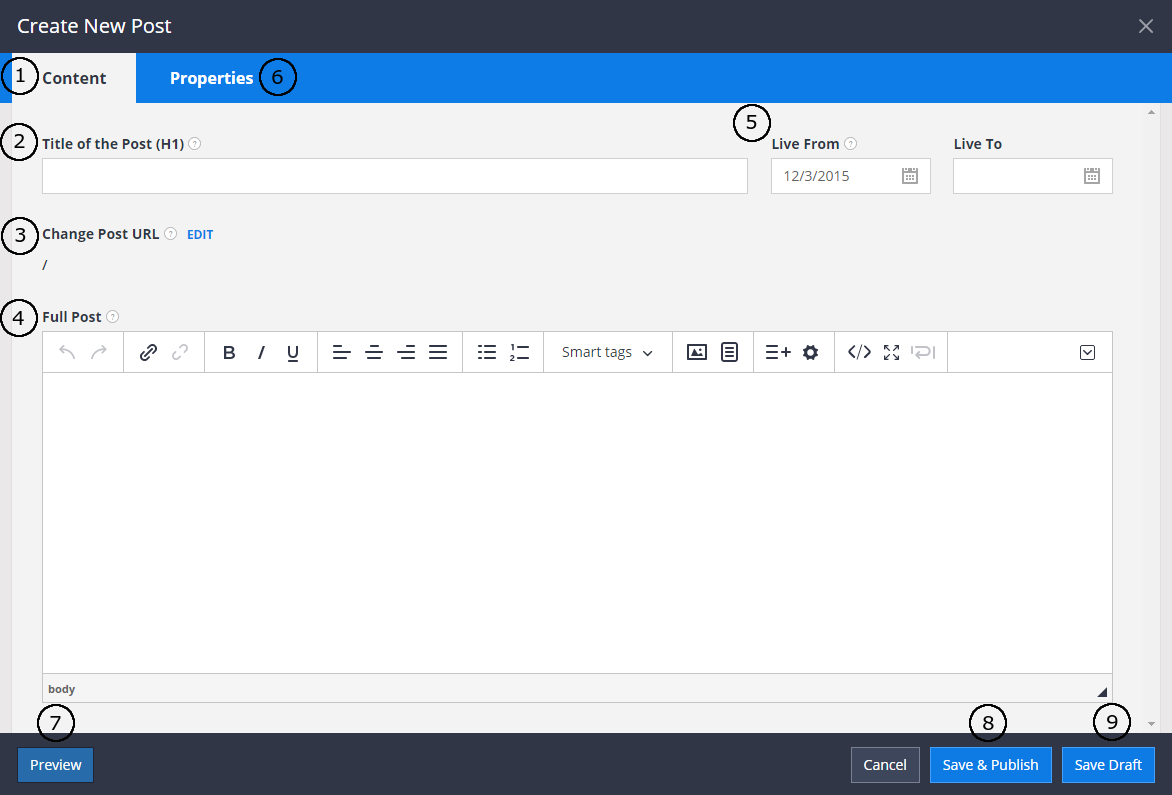The width and height of the screenshot is (1172, 795).
Task: Expand the editor to fullscreen
Action: pos(891,351)
